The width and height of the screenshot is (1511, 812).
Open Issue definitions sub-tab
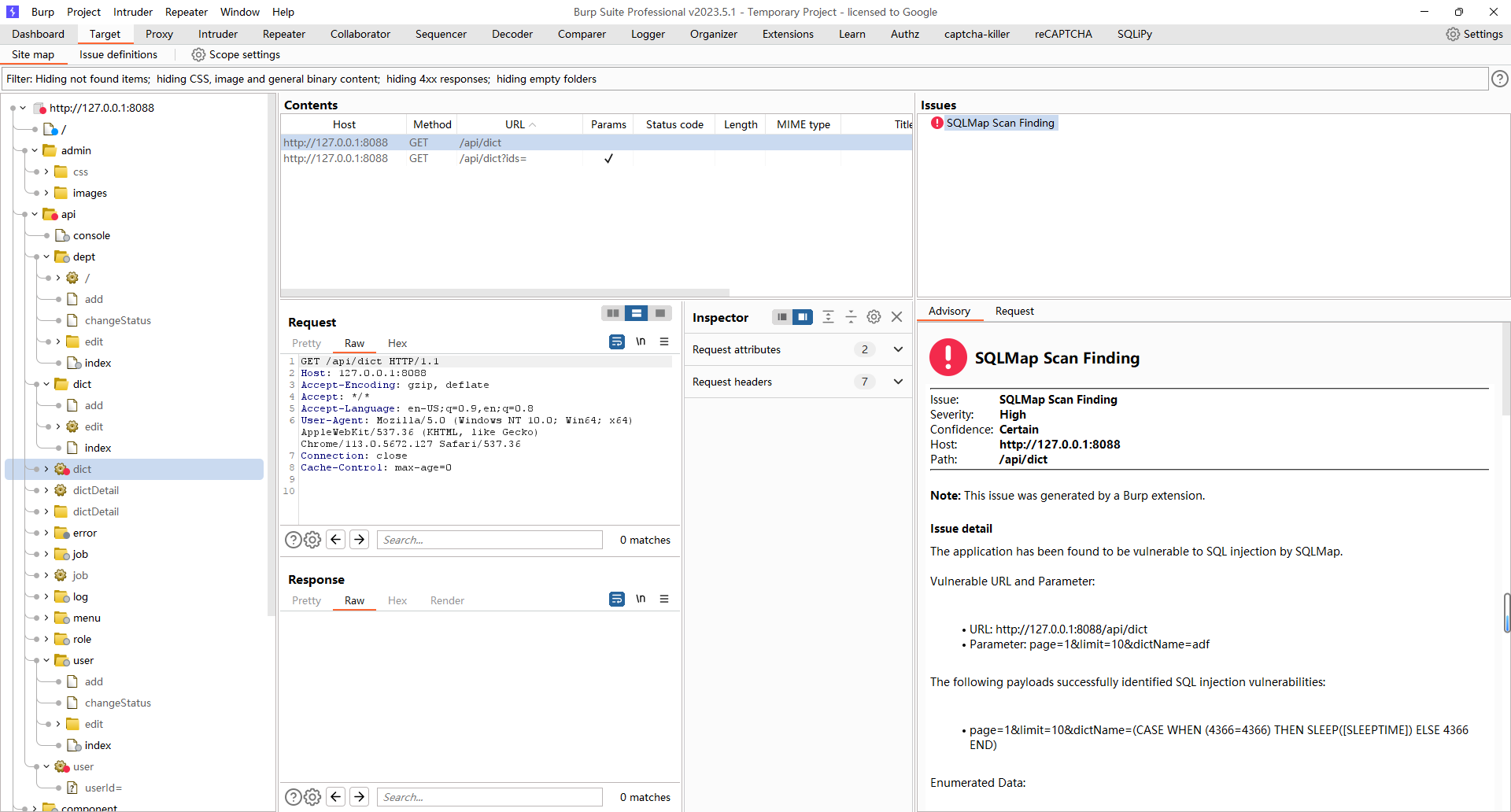[118, 54]
